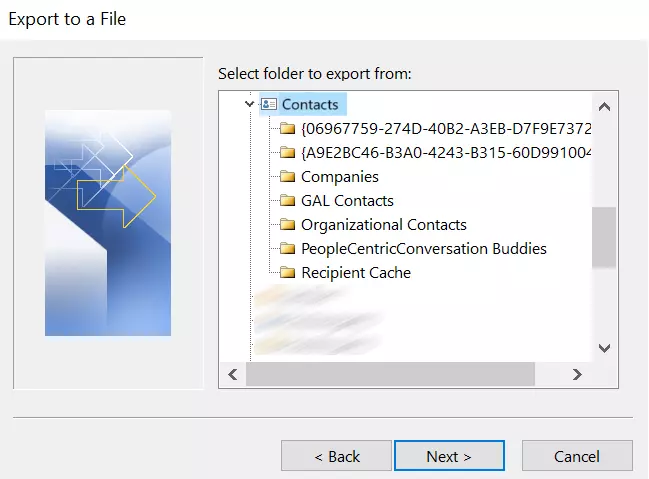Click the horizontal scrollbar thumb

390,374
